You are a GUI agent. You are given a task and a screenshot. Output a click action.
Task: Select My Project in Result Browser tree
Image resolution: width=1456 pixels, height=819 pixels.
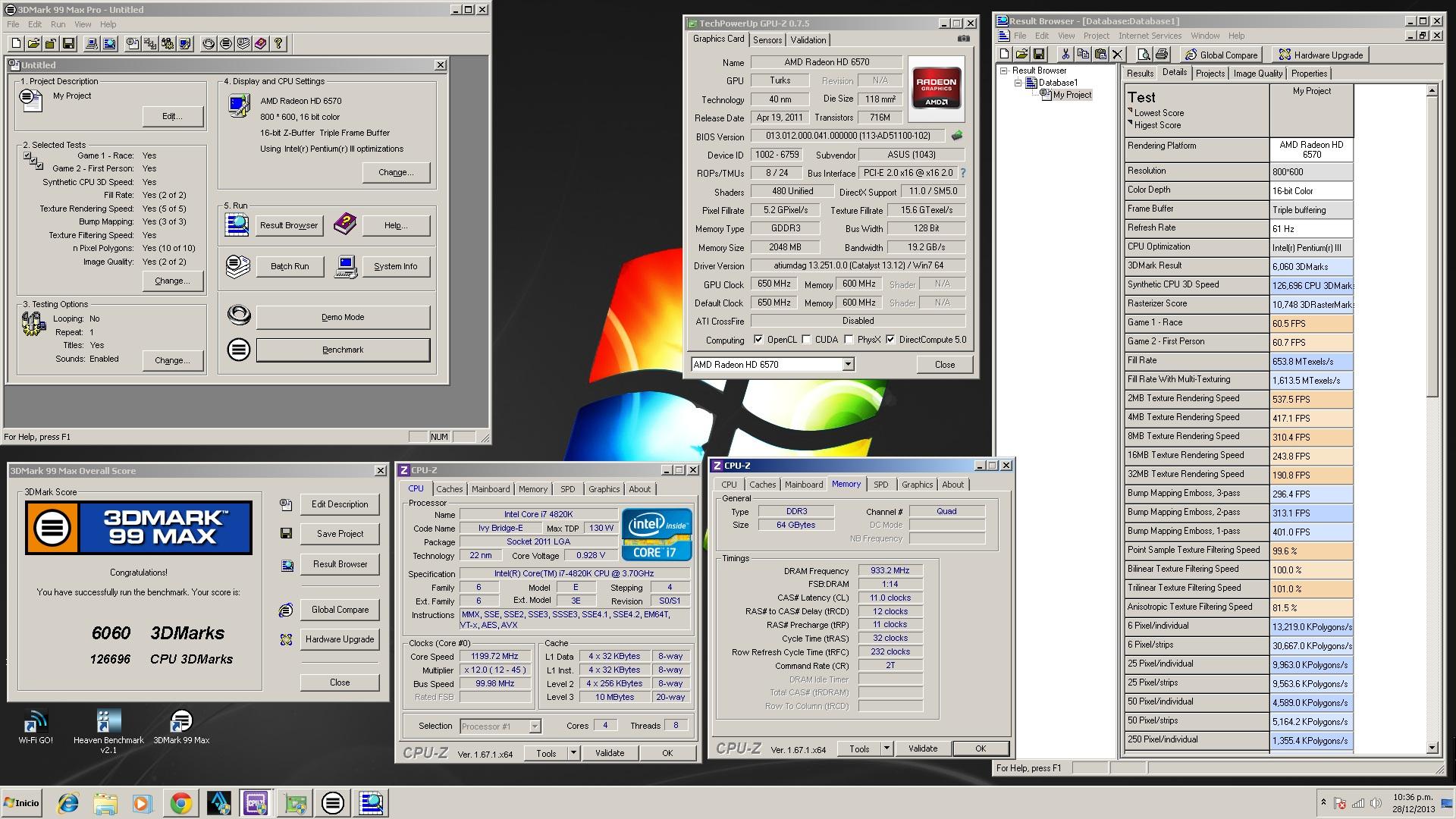coord(1072,95)
